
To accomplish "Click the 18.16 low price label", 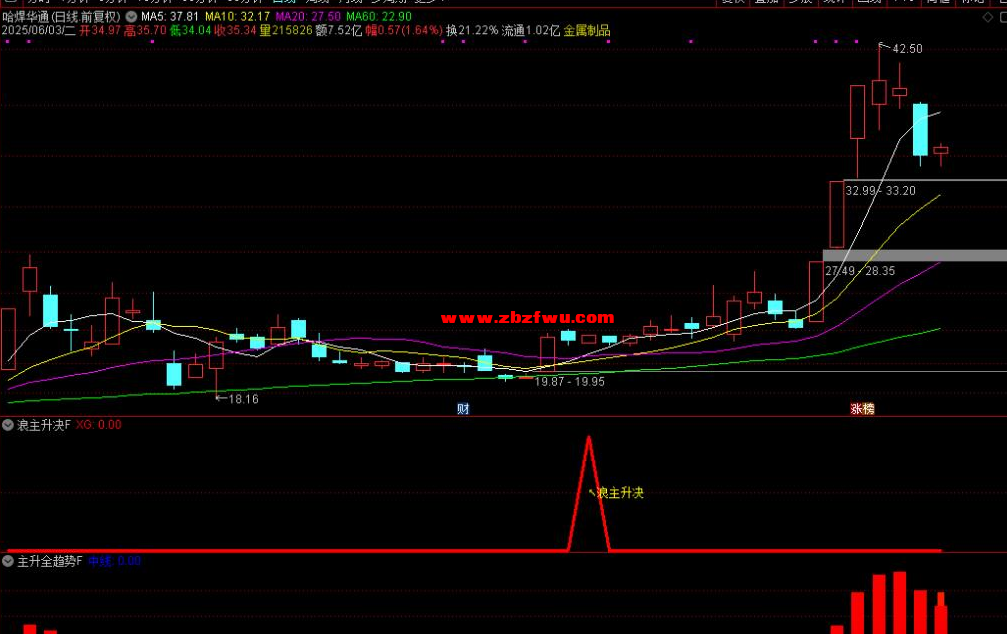I will coord(243,399).
